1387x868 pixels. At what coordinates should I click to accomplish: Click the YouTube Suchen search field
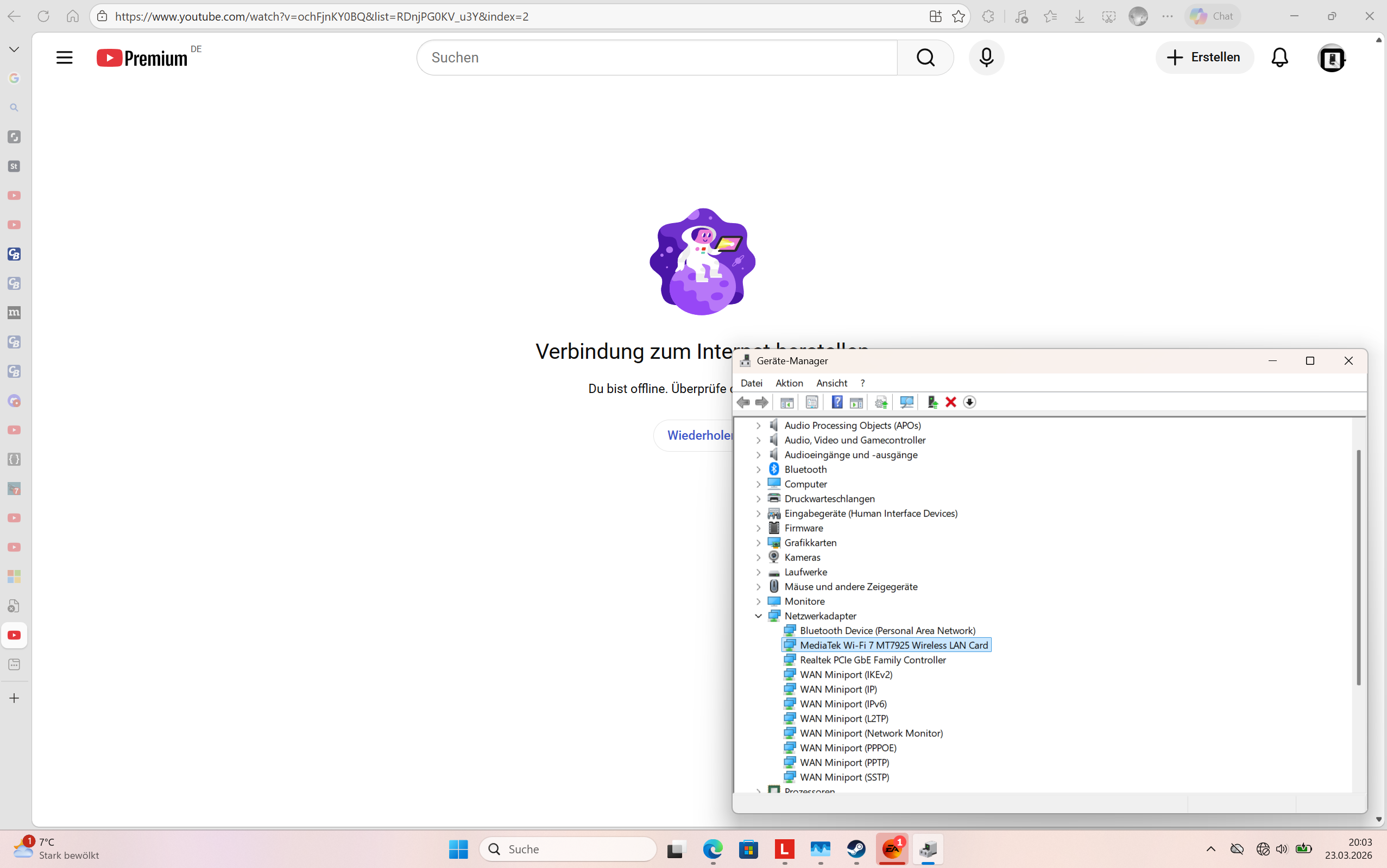656,58
